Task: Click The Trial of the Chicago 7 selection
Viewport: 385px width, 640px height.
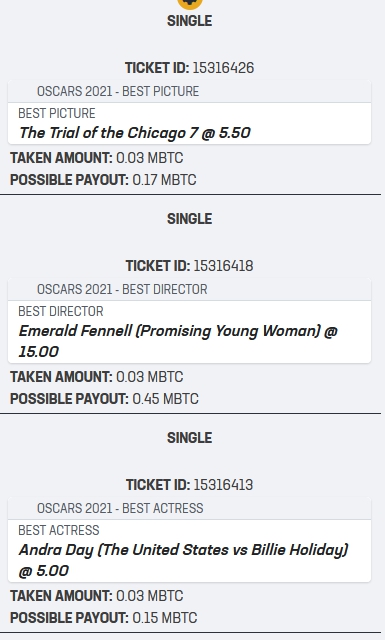Action: [x=135, y=133]
